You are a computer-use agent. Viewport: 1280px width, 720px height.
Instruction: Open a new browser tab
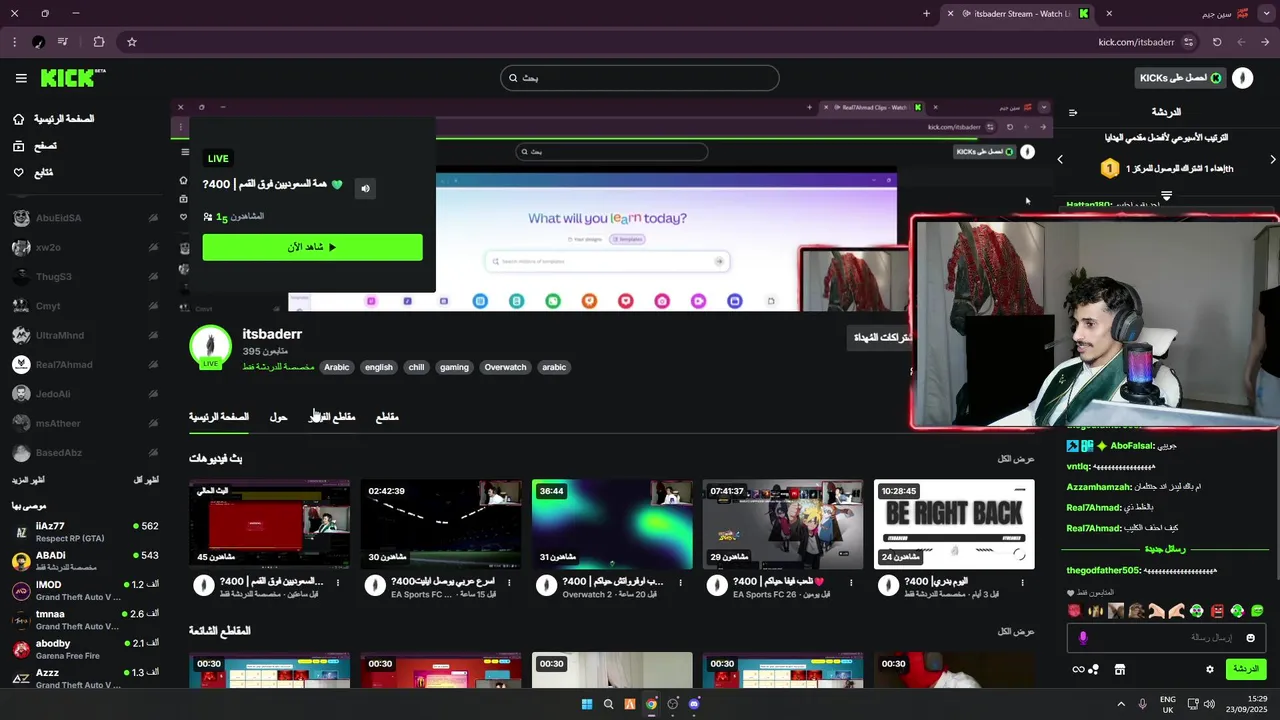pyautogui.click(x=926, y=13)
